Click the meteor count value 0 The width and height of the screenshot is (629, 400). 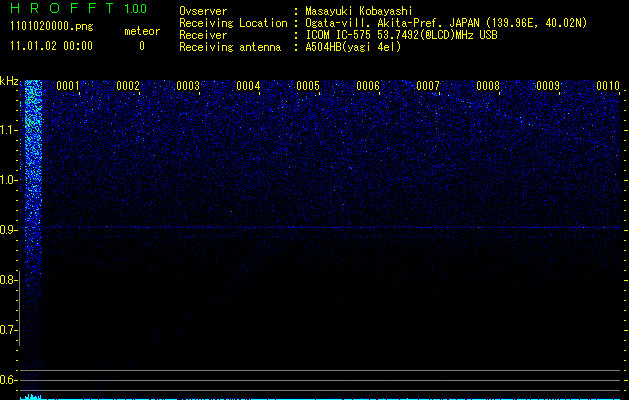point(142,46)
